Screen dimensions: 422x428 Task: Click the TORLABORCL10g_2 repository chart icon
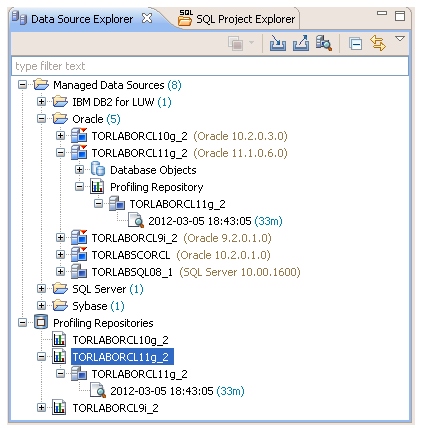pos(59,340)
